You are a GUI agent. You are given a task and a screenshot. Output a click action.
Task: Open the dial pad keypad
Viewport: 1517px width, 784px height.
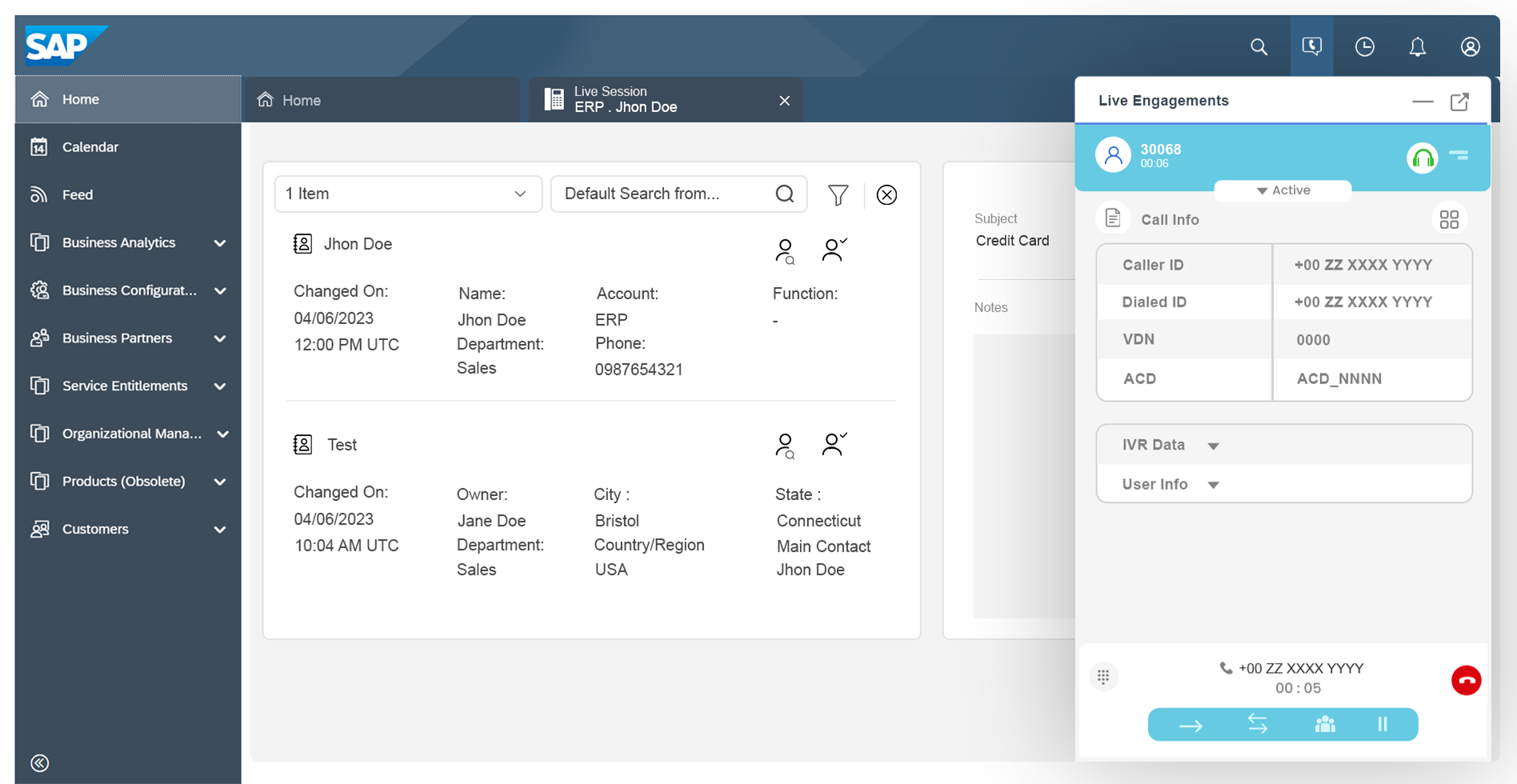coord(1103,677)
